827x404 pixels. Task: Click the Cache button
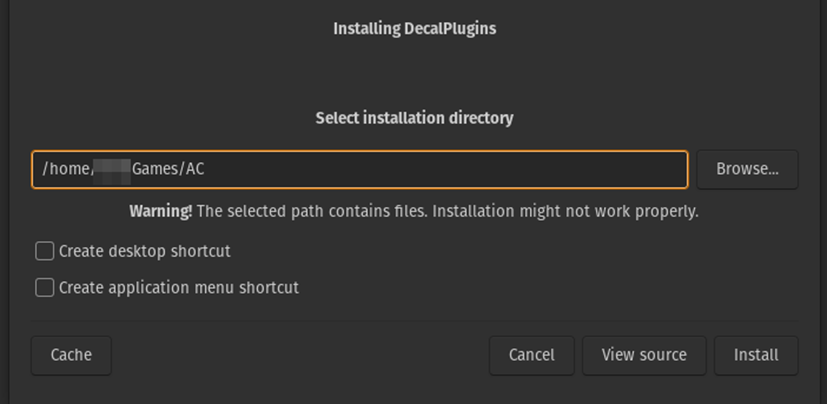pos(71,355)
